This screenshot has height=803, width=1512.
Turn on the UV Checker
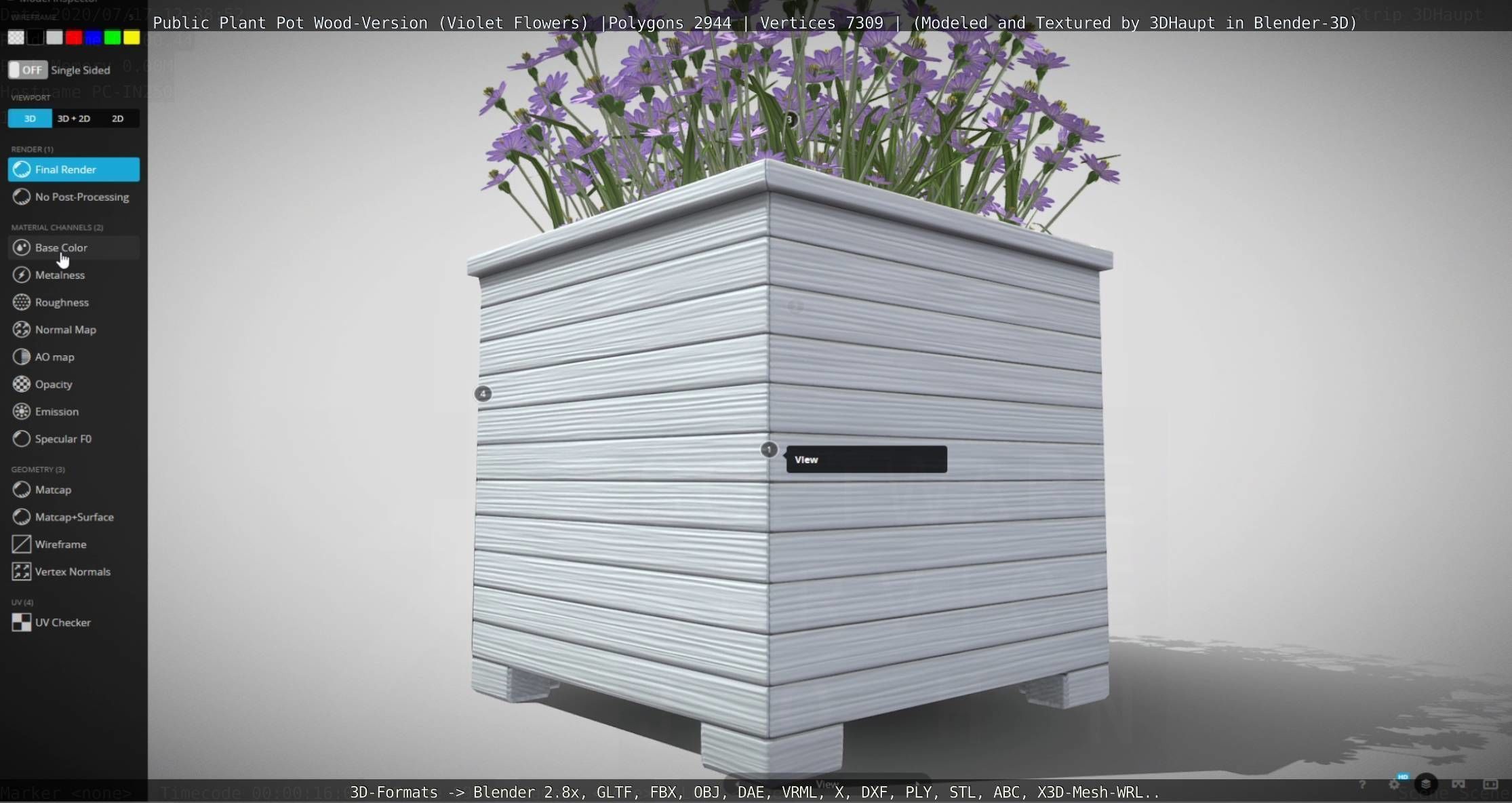click(74, 623)
